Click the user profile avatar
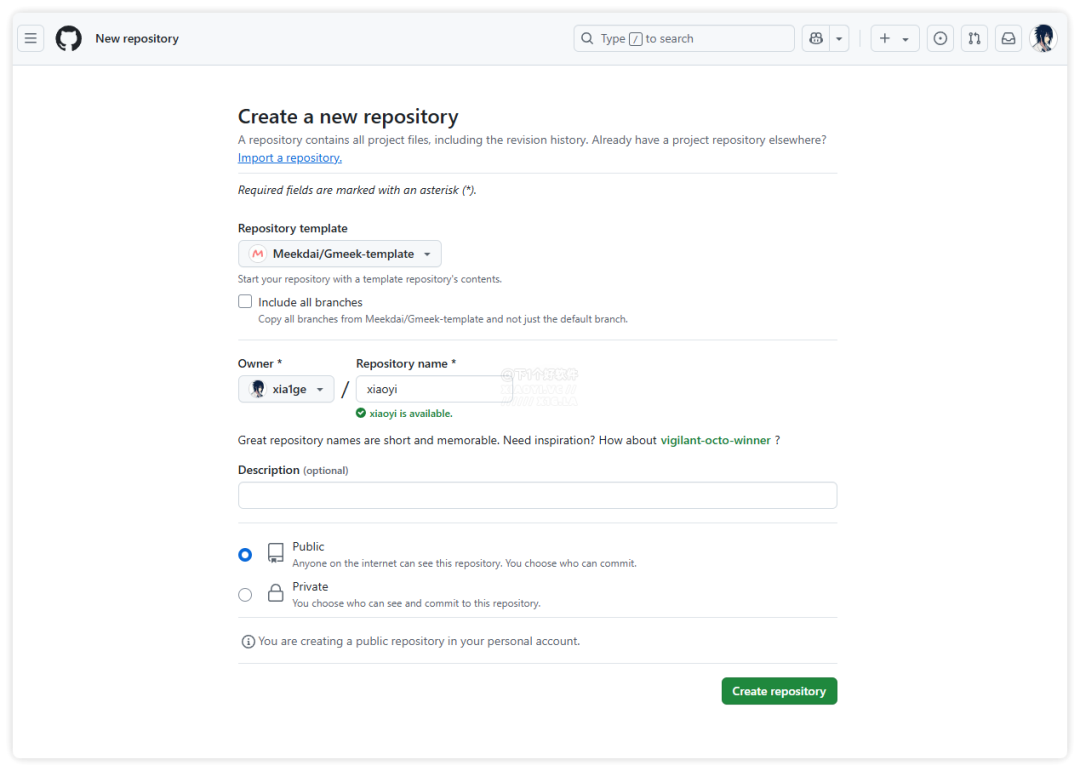 (1043, 39)
